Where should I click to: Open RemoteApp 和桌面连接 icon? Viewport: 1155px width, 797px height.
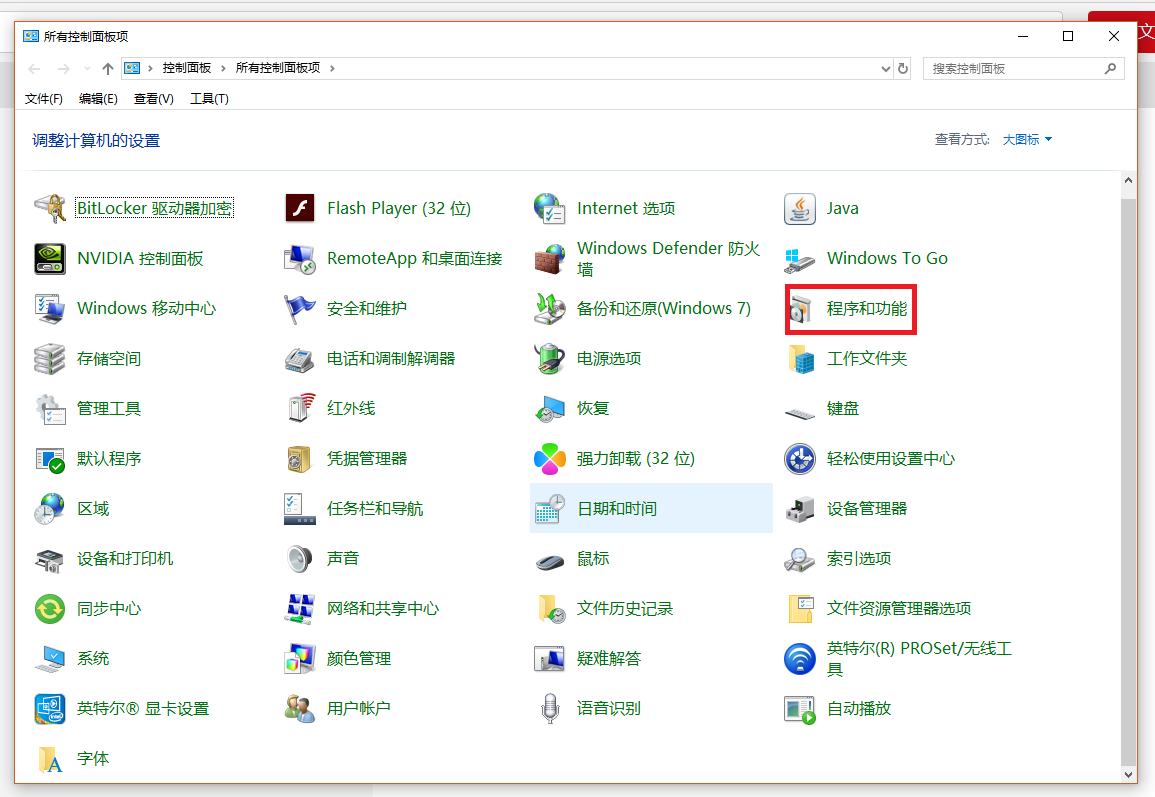click(300, 259)
